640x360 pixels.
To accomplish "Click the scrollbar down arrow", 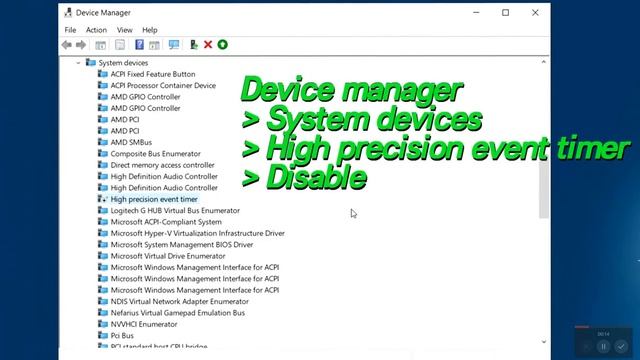I will tap(544, 342).
